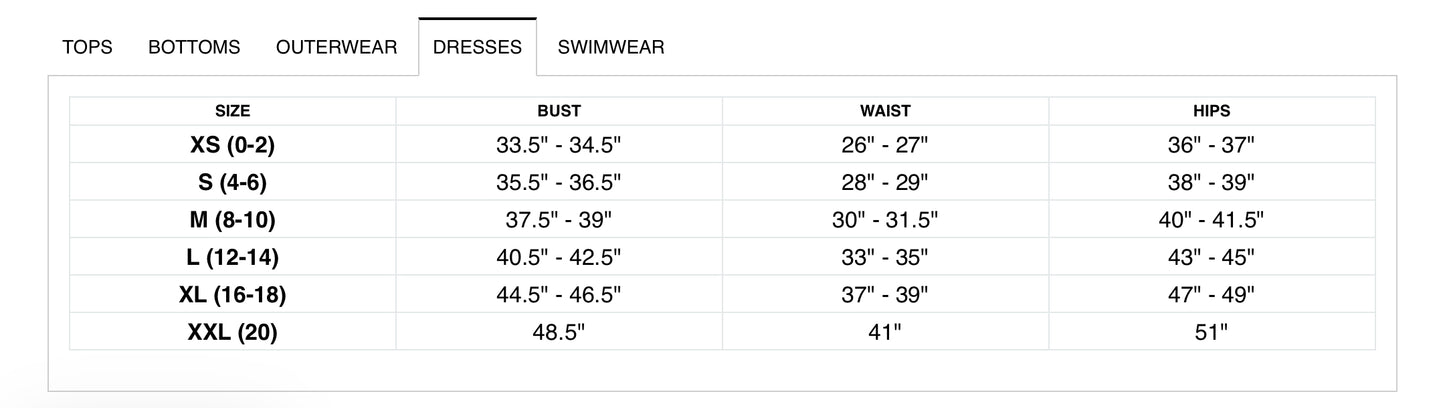Click the L (12-14) size label
The image size is (1445, 408).
232,257
